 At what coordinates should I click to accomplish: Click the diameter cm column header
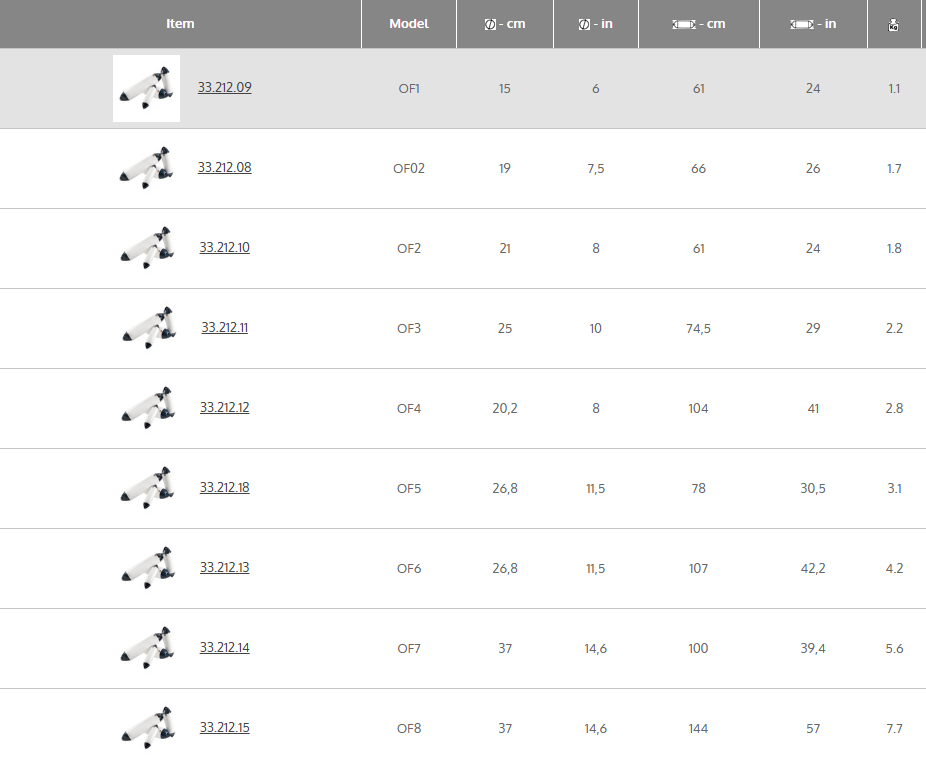504,24
